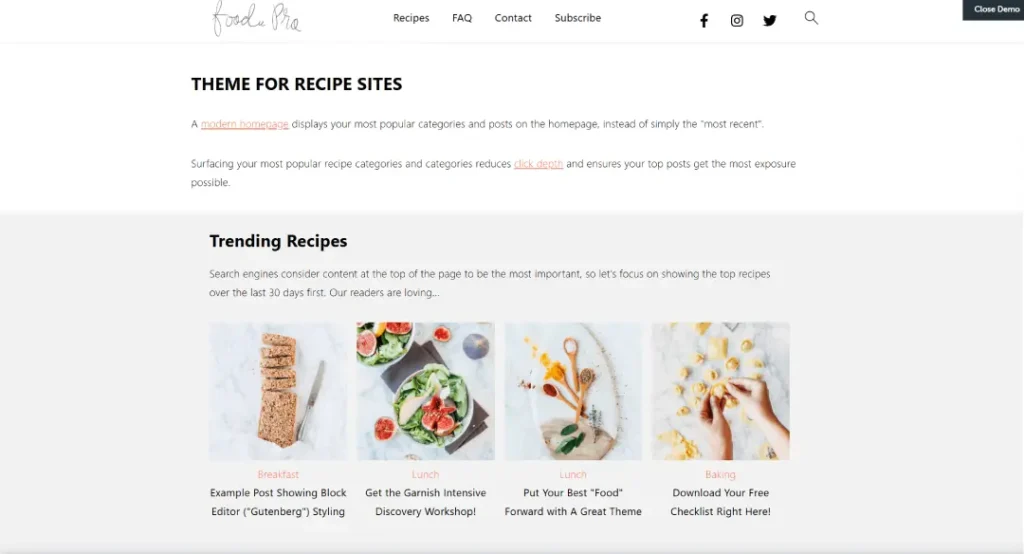Go to the Contact page
This screenshot has width=1024, height=554.
513,18
